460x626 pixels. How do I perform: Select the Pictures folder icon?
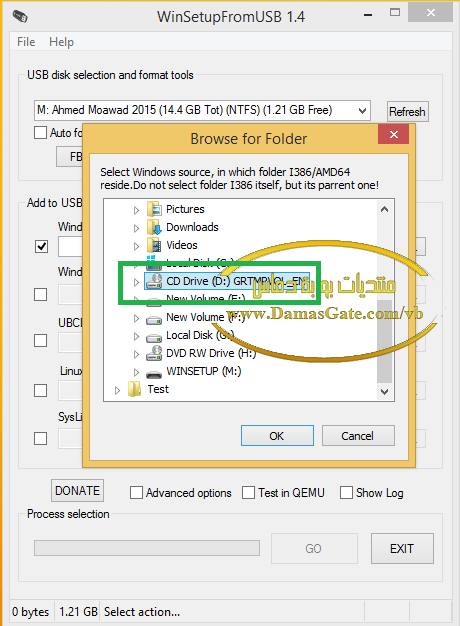[154, 209]
